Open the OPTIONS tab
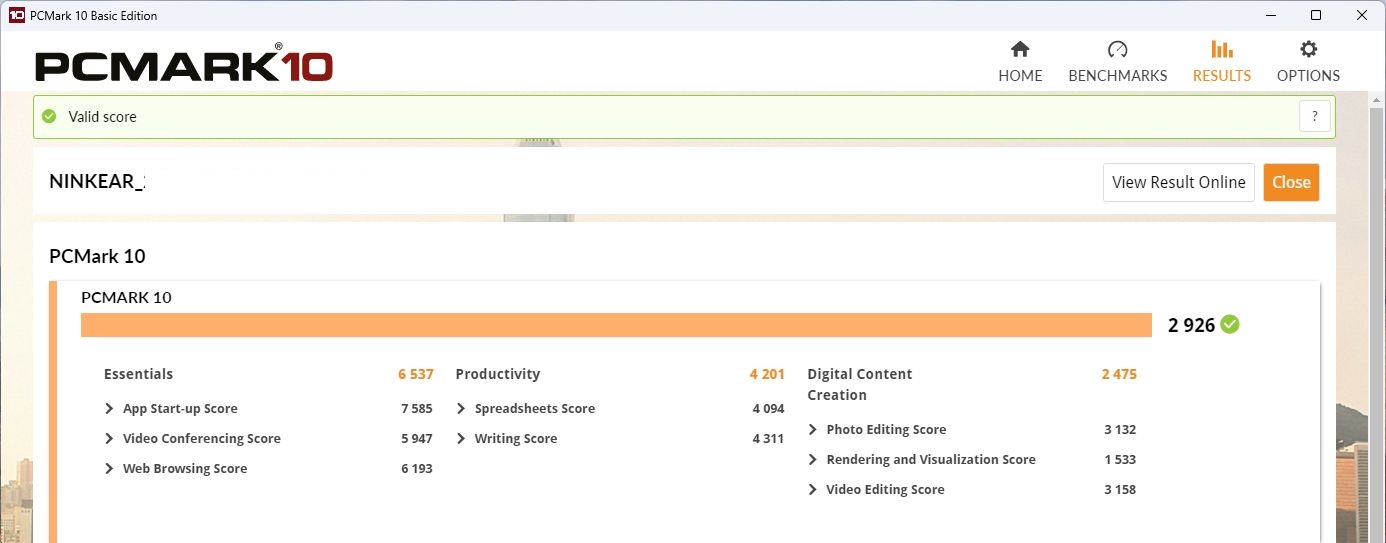The width and height of the screenshot is (1386, 543). [1308, 62]
